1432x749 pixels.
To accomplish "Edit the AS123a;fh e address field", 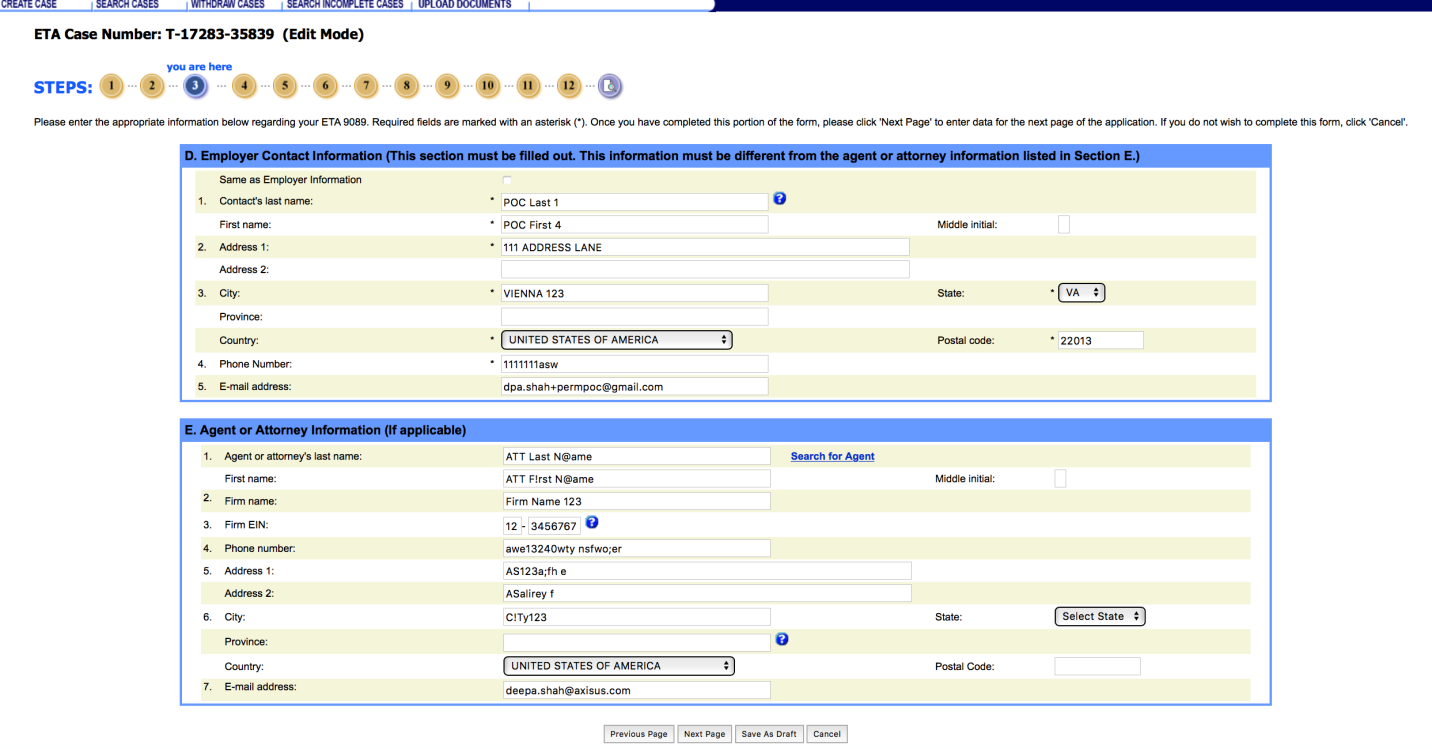I will tap(707, 571).
